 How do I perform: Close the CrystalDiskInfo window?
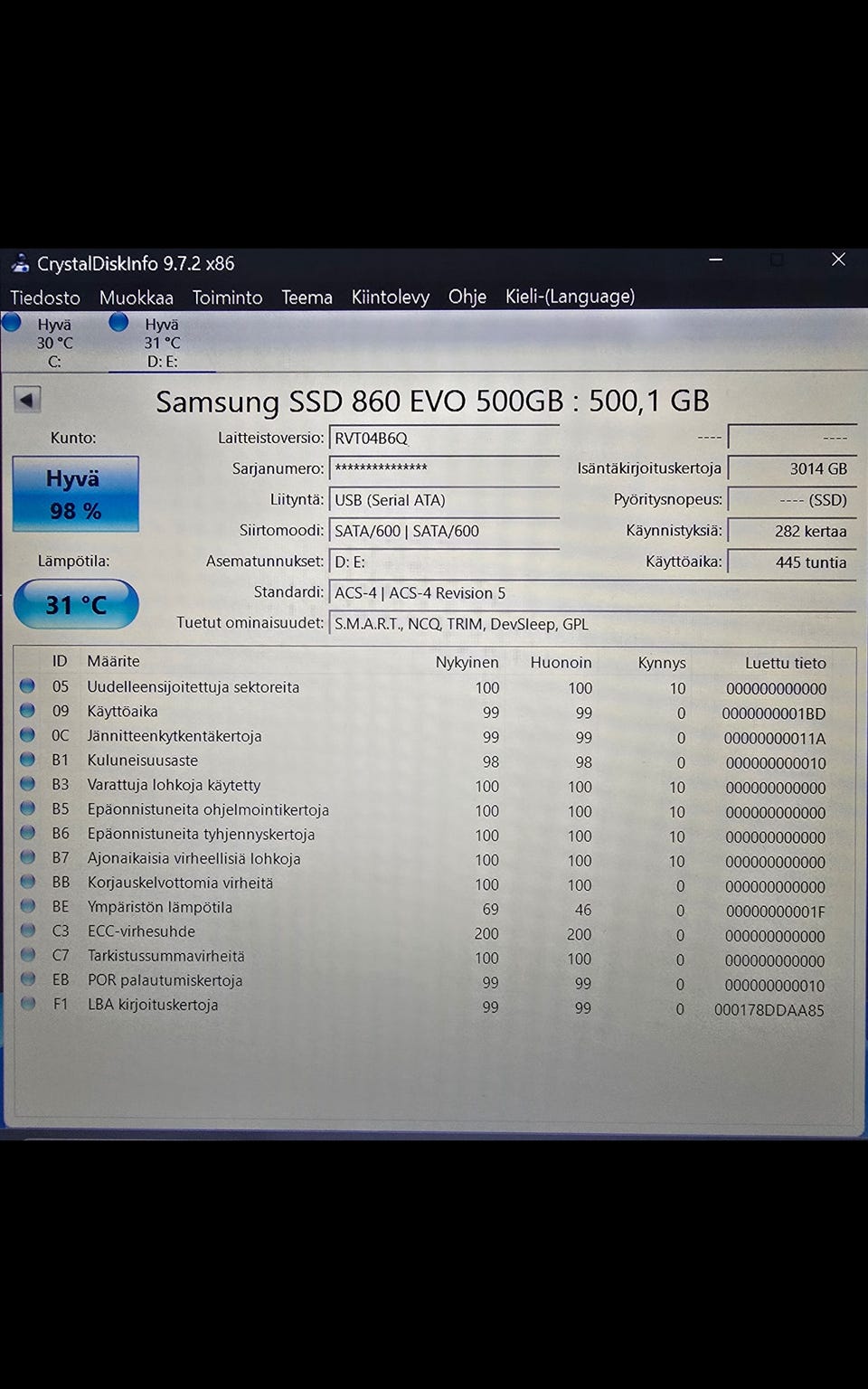[838, 260]
